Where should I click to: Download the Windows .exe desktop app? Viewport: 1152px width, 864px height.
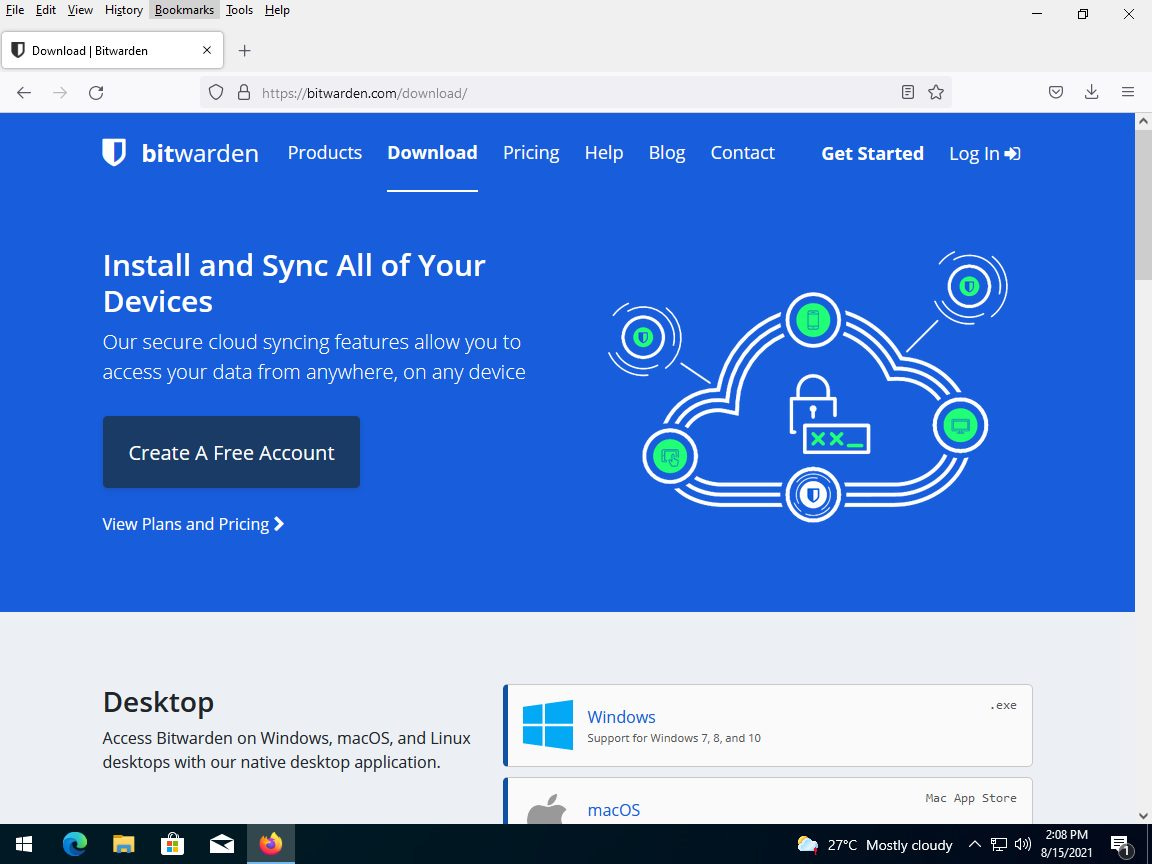768,725
